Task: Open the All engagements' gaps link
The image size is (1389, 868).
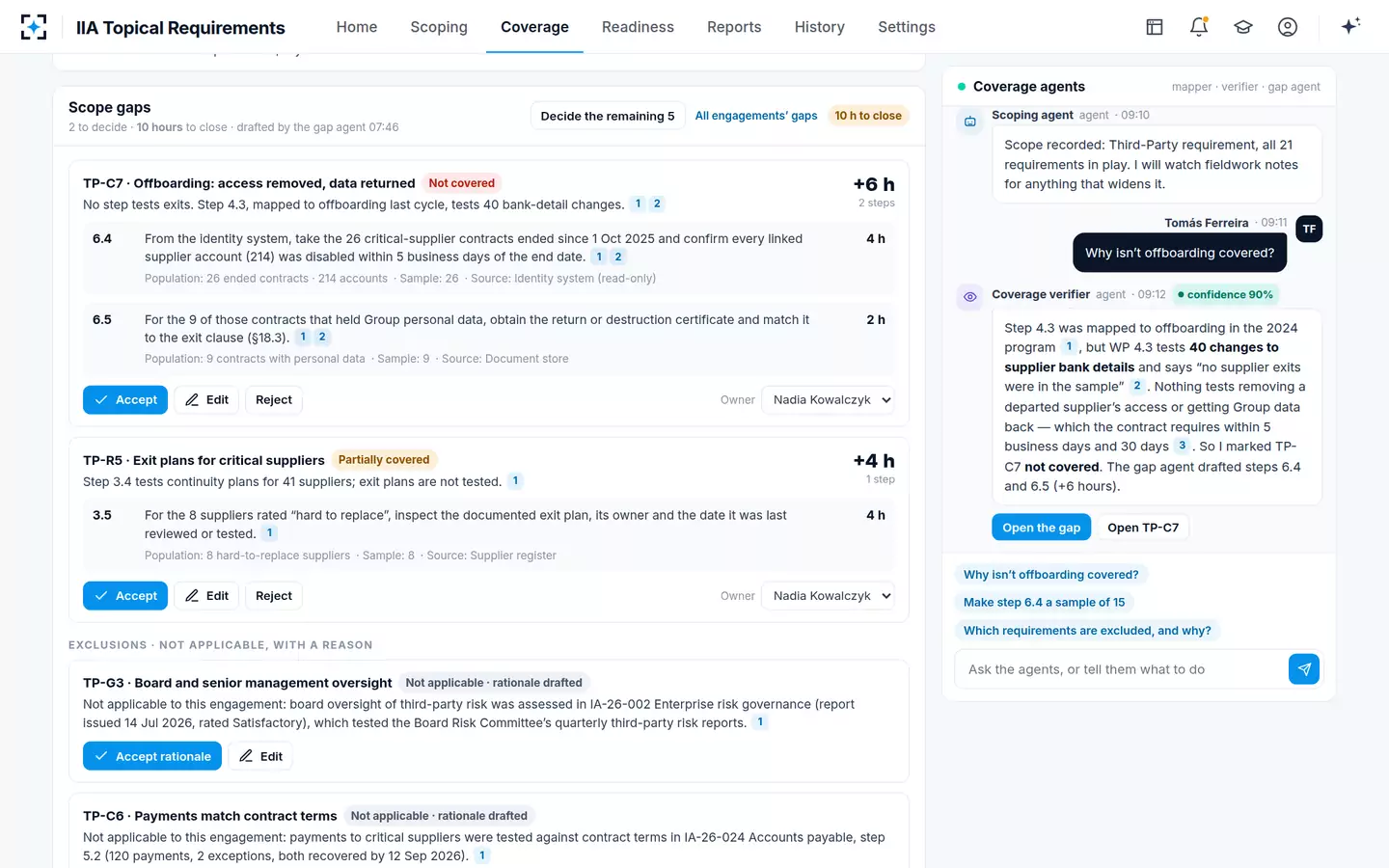Action: tap(756, 116)
